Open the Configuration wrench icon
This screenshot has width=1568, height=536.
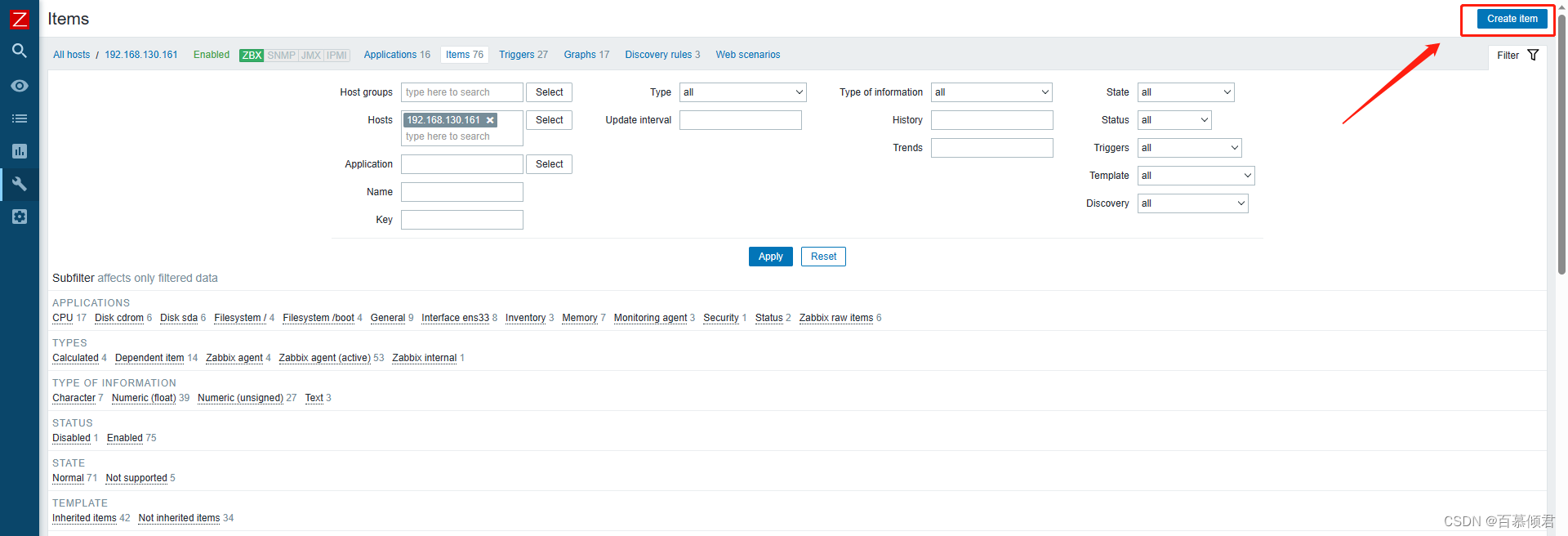click(x=20, y=184)
